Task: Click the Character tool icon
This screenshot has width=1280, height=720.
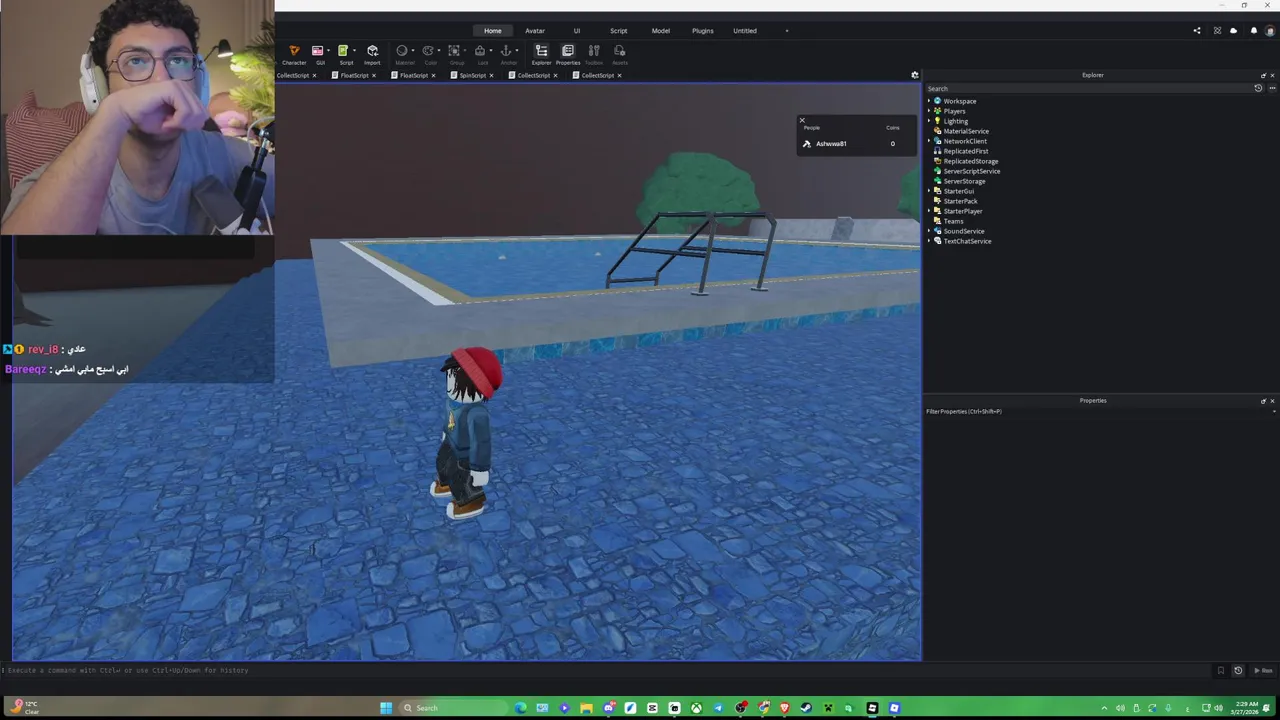Action: coord(294,51)
